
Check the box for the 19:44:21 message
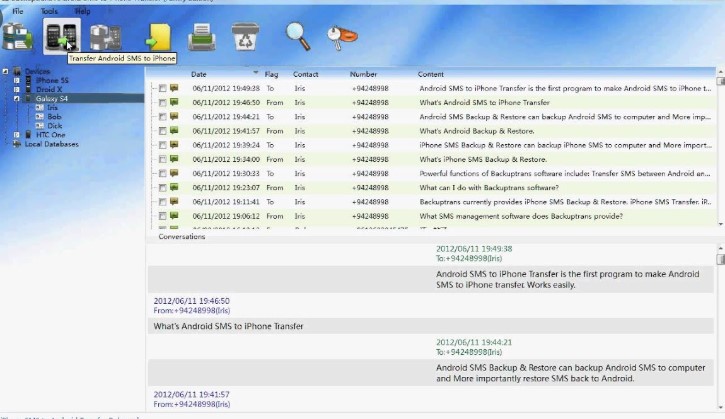[x=162, y=117]
